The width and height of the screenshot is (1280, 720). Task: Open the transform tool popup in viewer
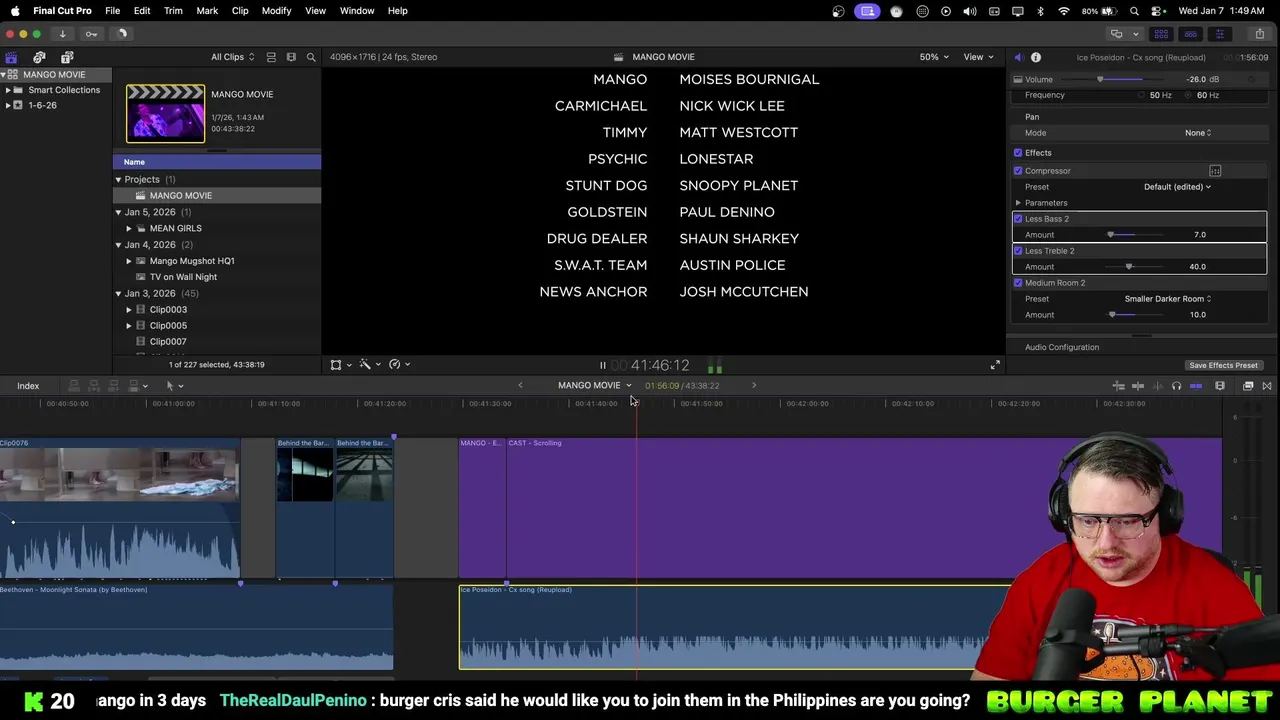click(x=341, y=365)
